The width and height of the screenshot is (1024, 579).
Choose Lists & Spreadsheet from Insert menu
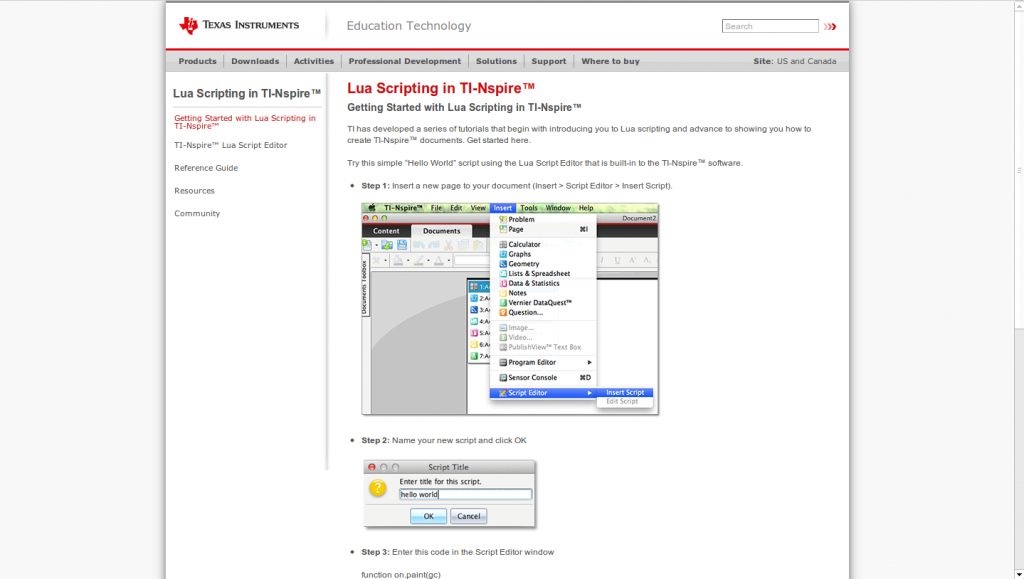coord(539,274)
